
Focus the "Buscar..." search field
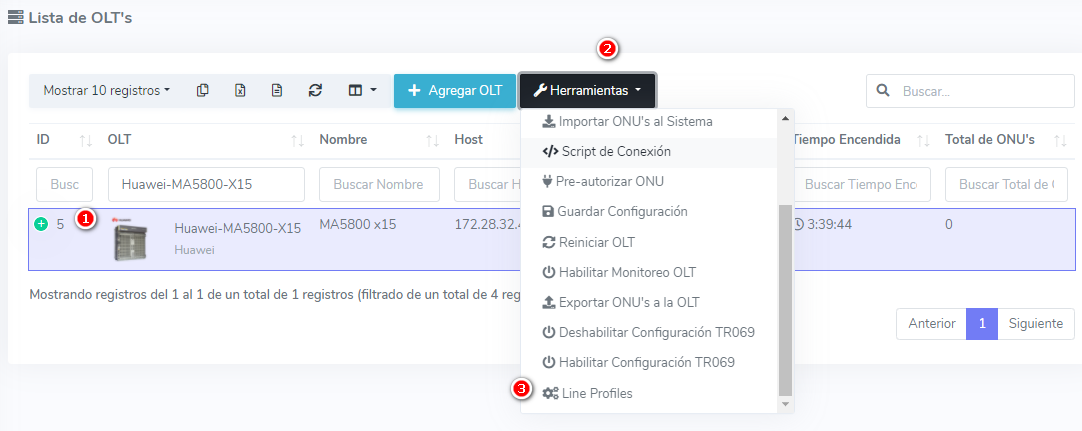click(x=969, y=90)
